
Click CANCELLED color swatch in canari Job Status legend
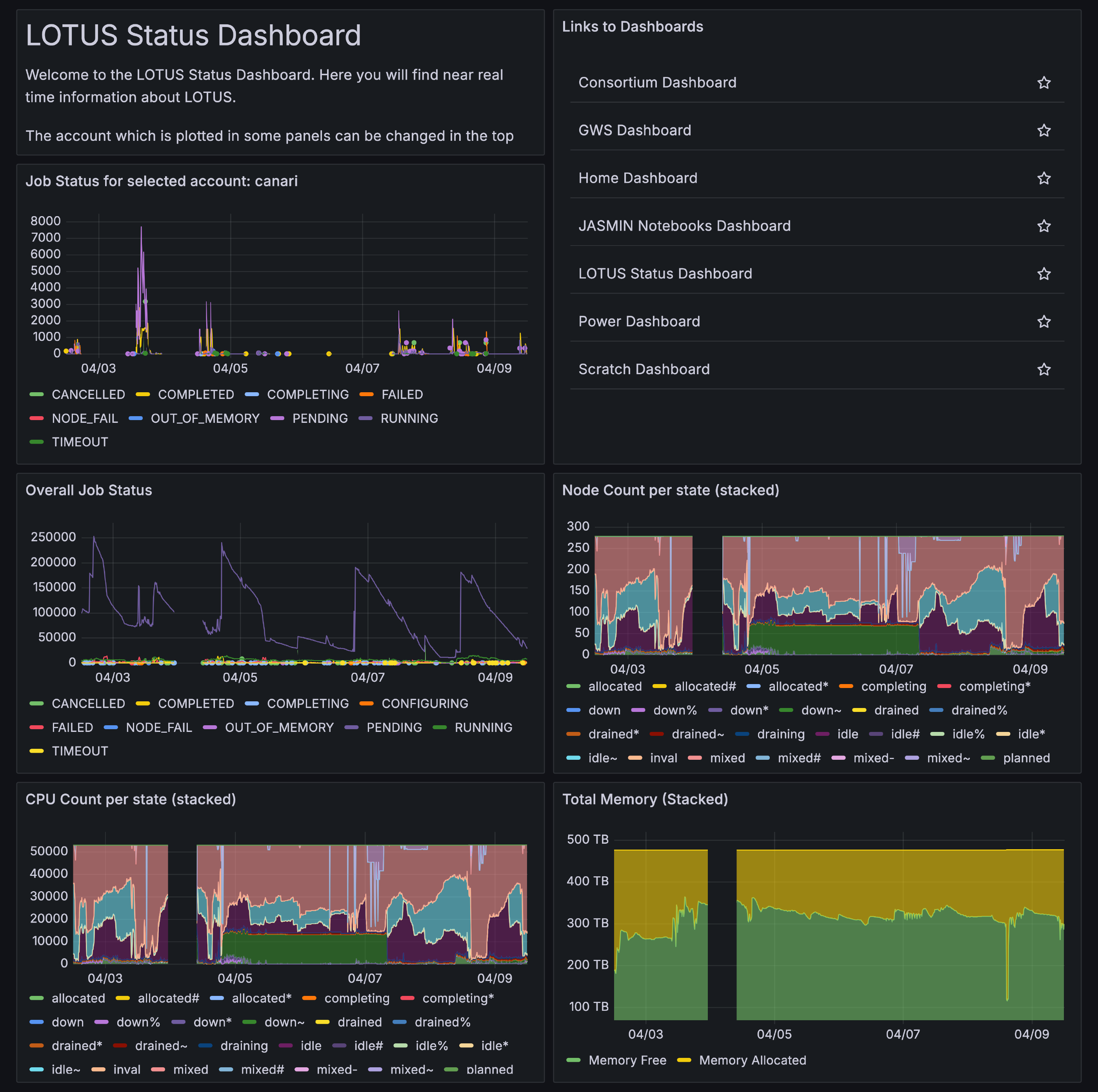point(36,395)
